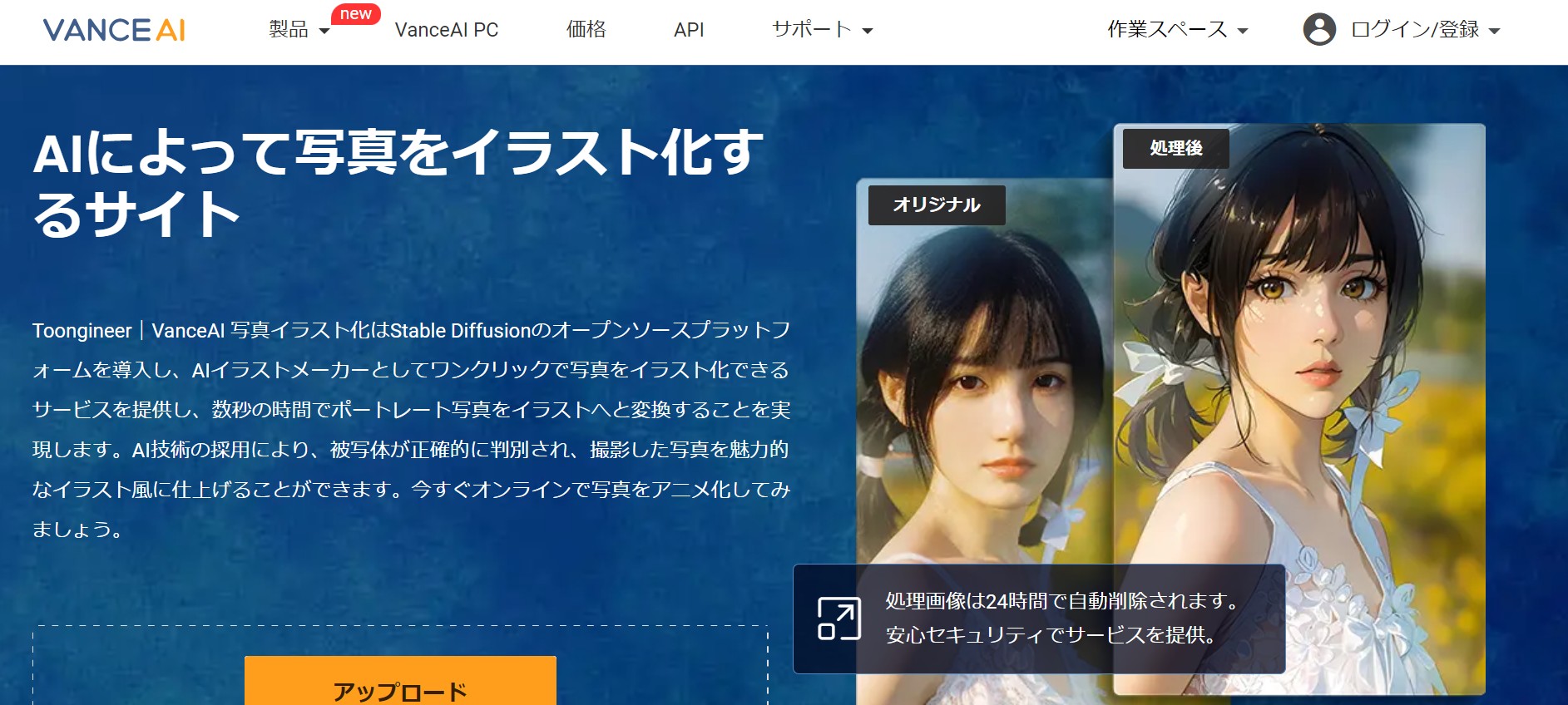This screenshot has width=1568, height=705.
Task: Click the Toongineer description paragraph
Action: tap(411, 430)
